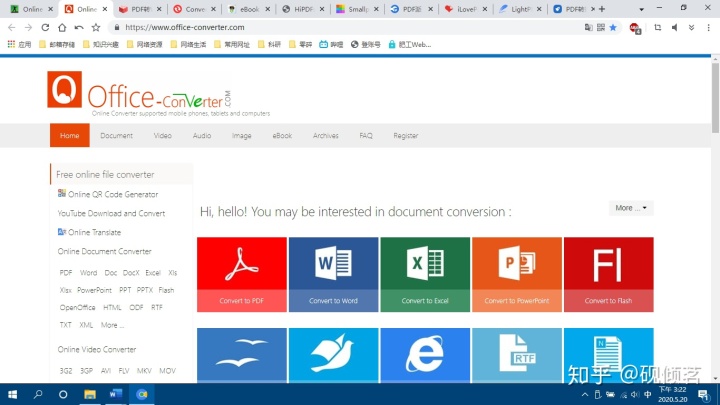Switch to the HiPDF browser tab
This screenshot has width=720, height=405.
pyautogui.click(x=303, y=9)
